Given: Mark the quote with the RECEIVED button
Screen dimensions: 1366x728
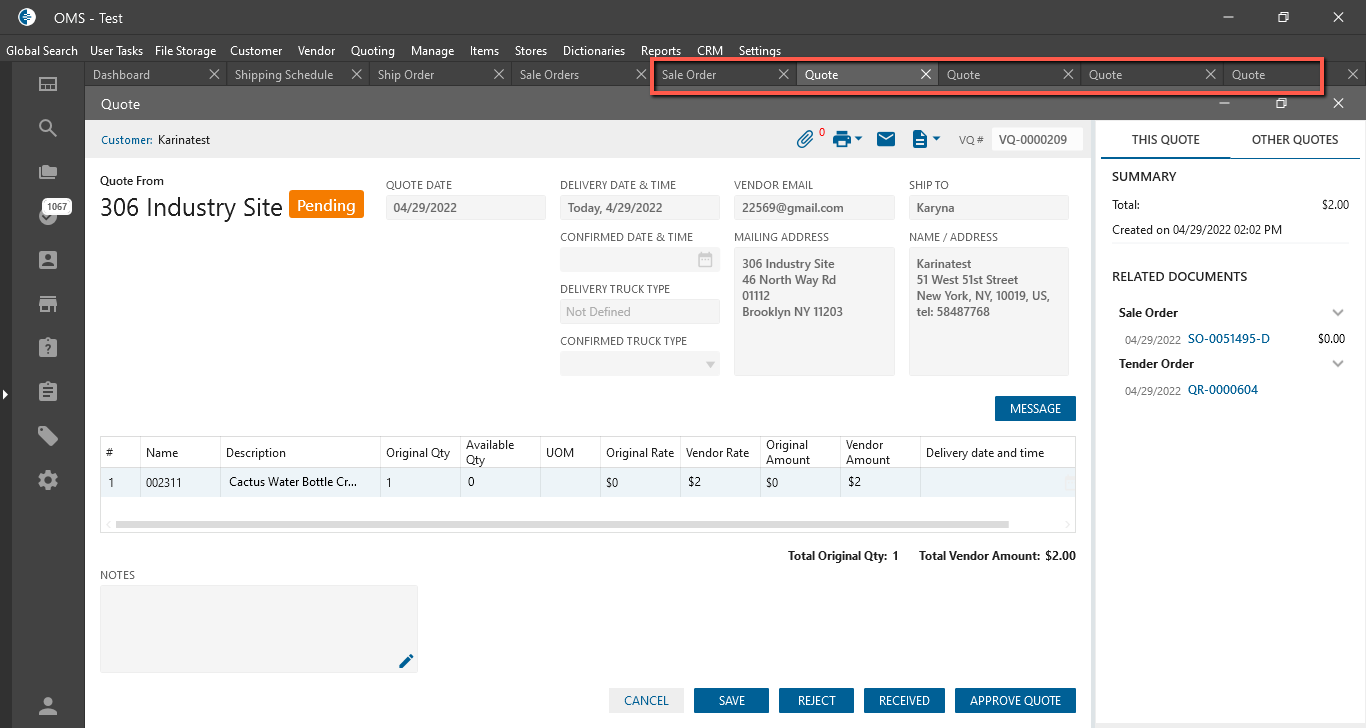Looking at the screenshot, I should coord(904,700).
